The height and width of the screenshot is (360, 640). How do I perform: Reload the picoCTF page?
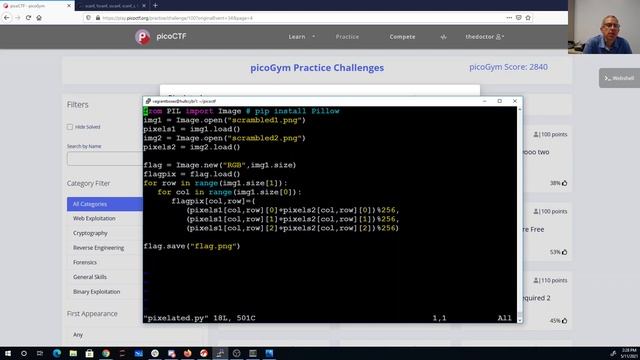click(28, 18)
